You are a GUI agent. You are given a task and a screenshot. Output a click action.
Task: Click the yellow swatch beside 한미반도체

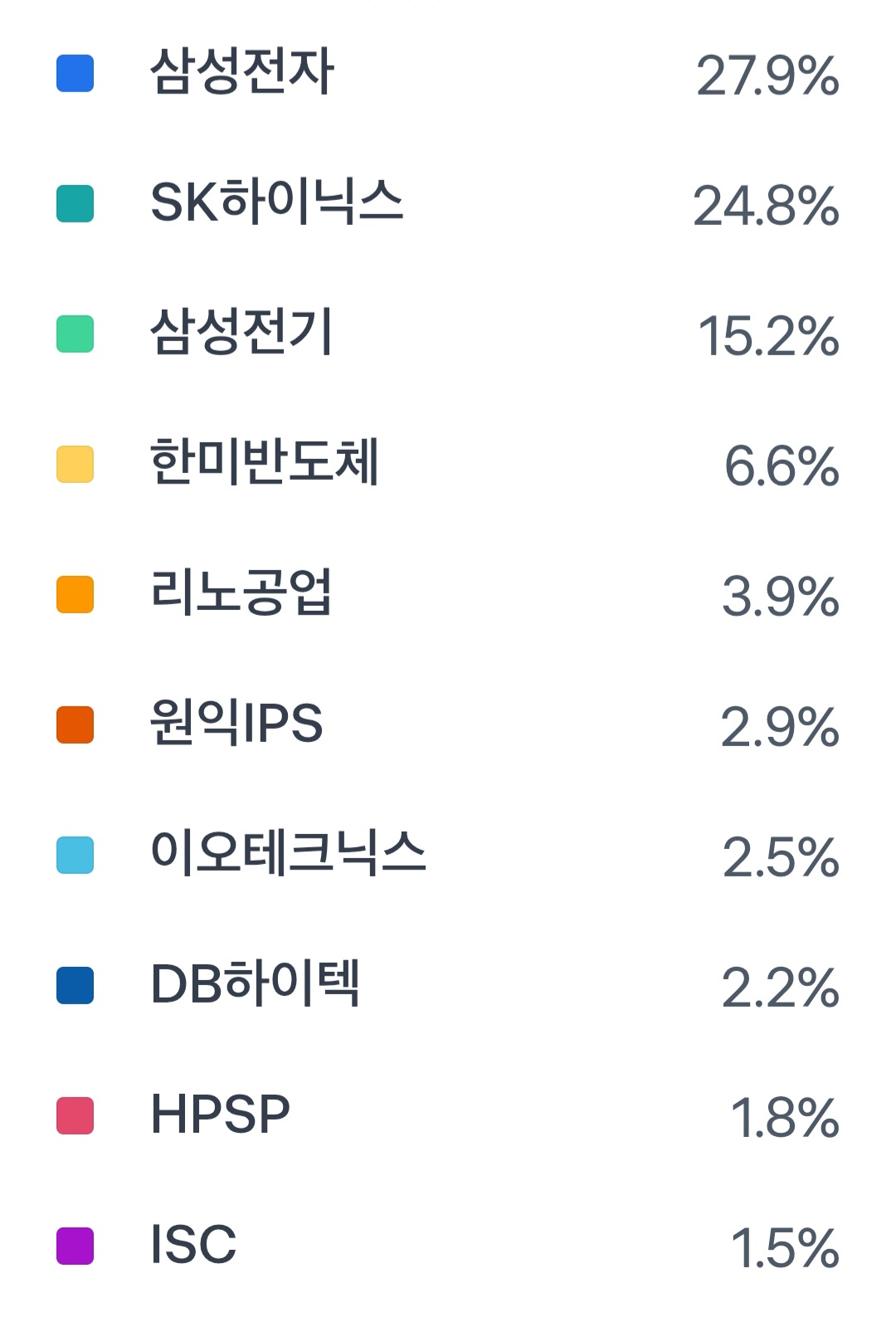pyautogui.click(x=75, y=464)
